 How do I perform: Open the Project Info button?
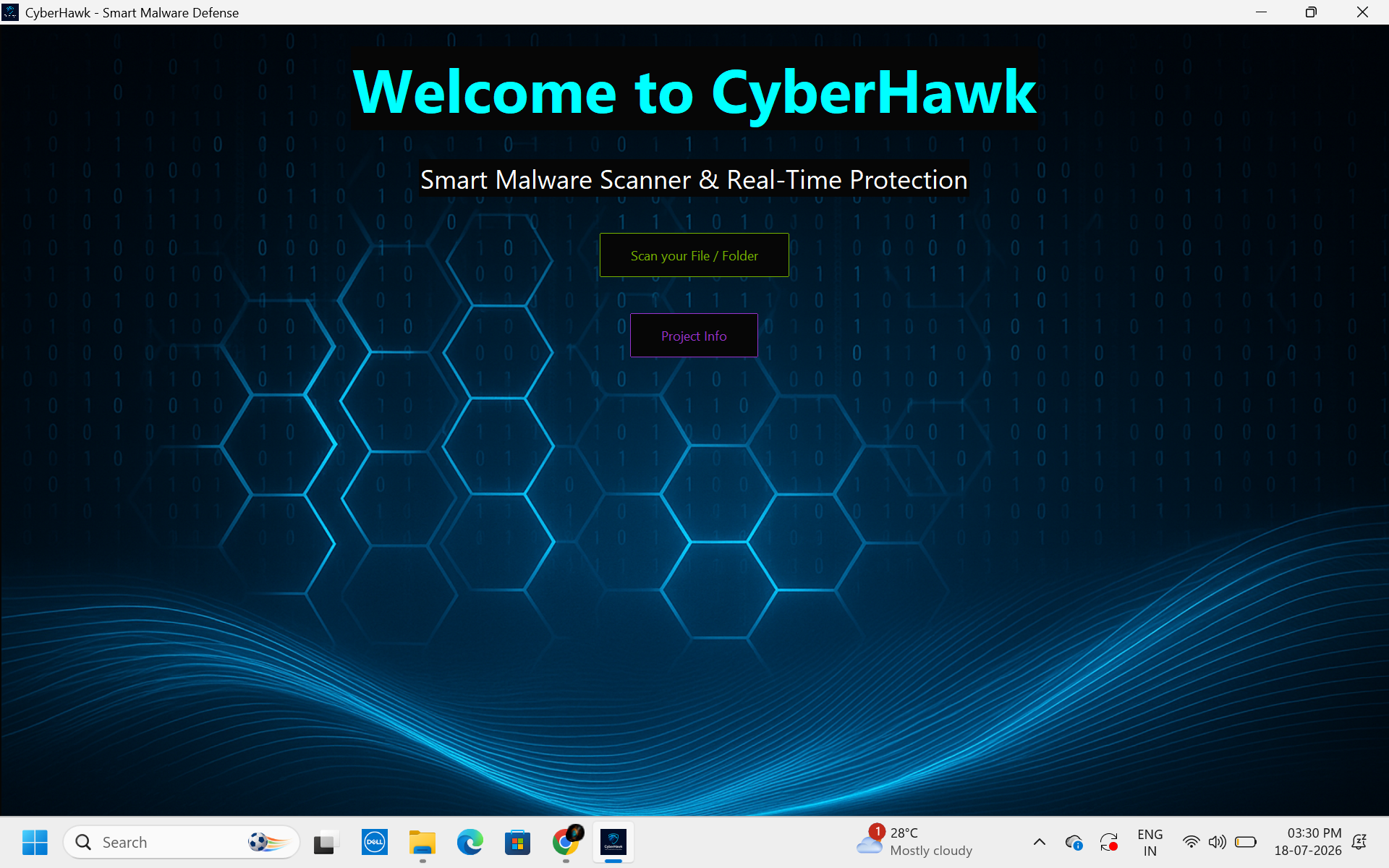694,336
